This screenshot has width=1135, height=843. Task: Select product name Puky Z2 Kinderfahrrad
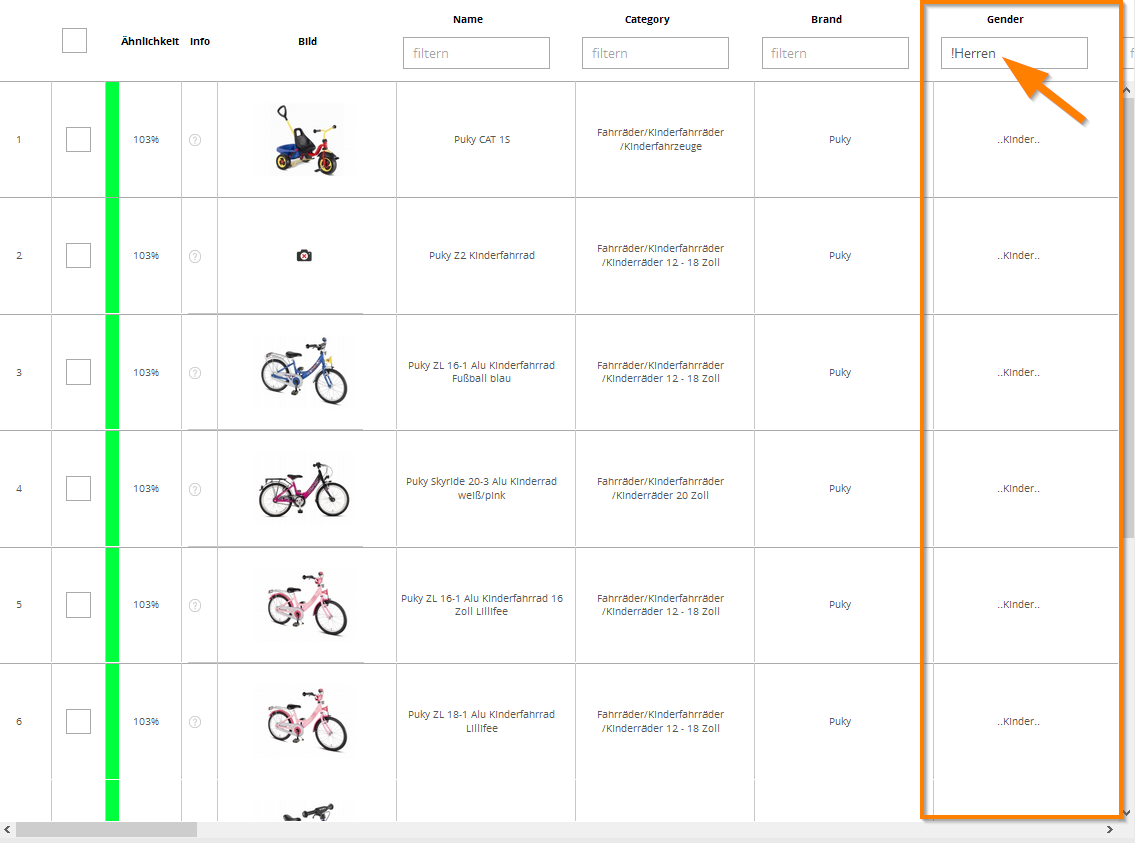click(482, 255)
